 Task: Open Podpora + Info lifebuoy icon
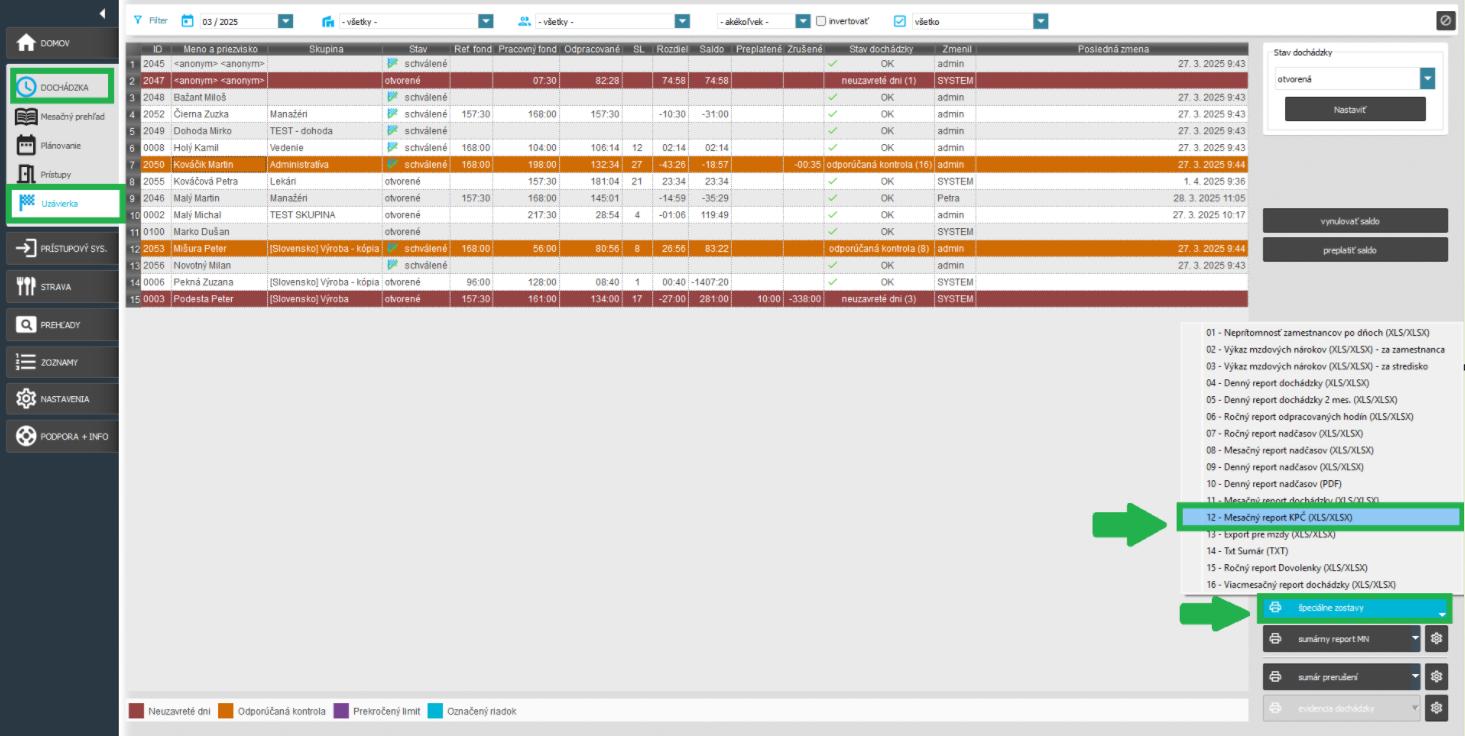tap(27, 436)
